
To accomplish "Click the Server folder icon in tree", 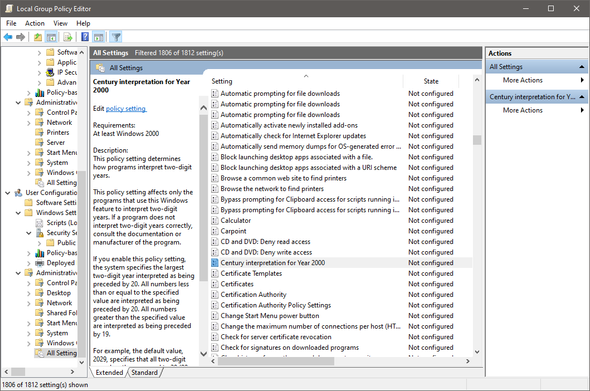I will 40,143.
